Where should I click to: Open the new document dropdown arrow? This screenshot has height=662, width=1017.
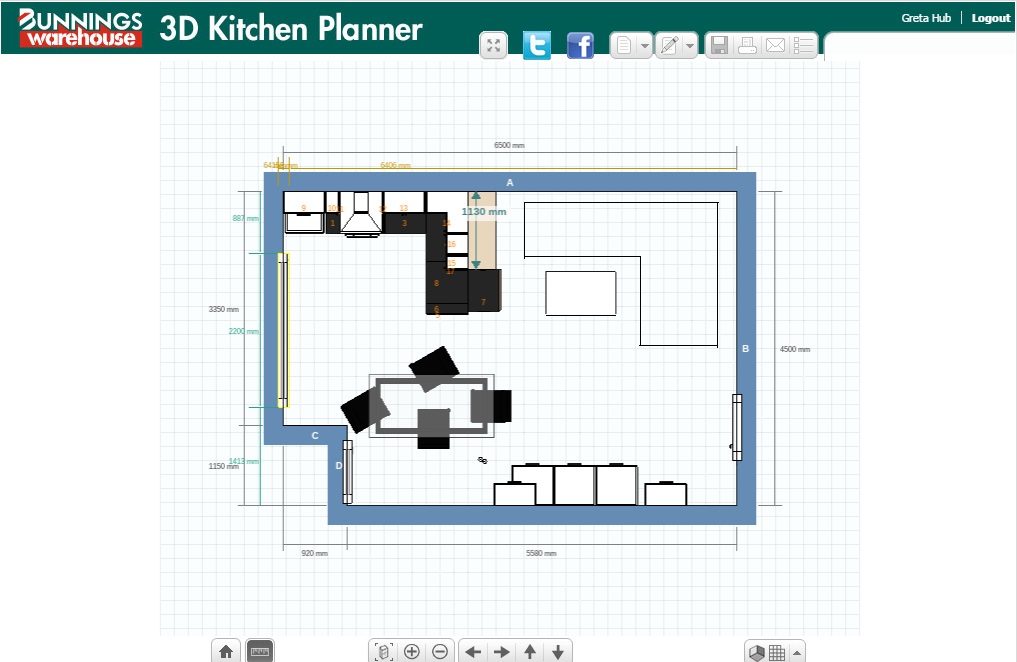click(645, 46)
